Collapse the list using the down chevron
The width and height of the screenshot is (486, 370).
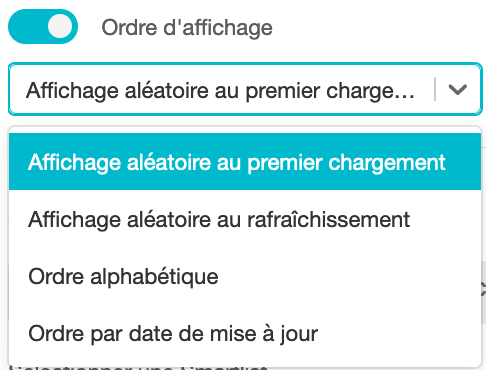pyautogui.click(x=458, y=89)
